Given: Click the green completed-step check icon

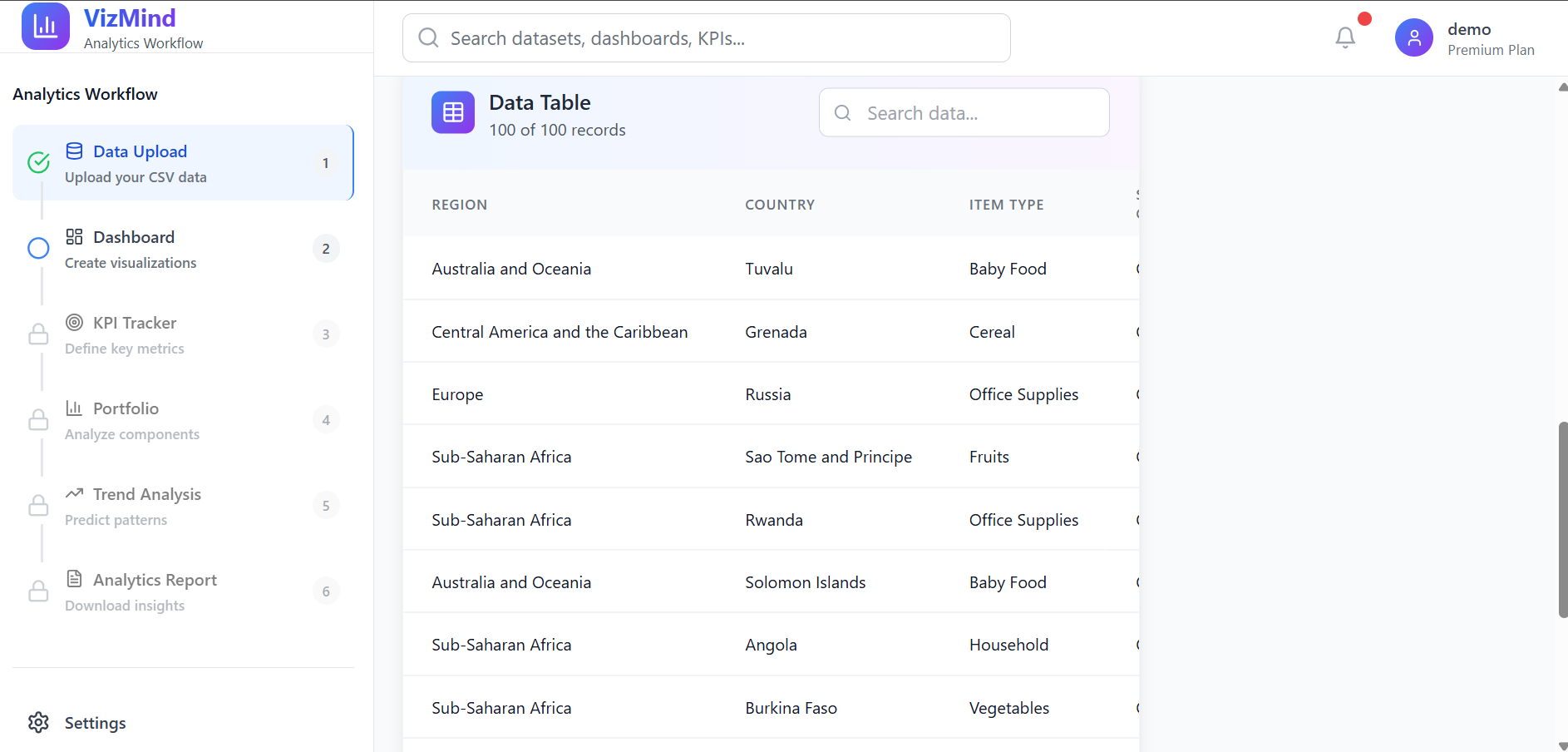Looking at the screenshot, I should pos(38,162).
